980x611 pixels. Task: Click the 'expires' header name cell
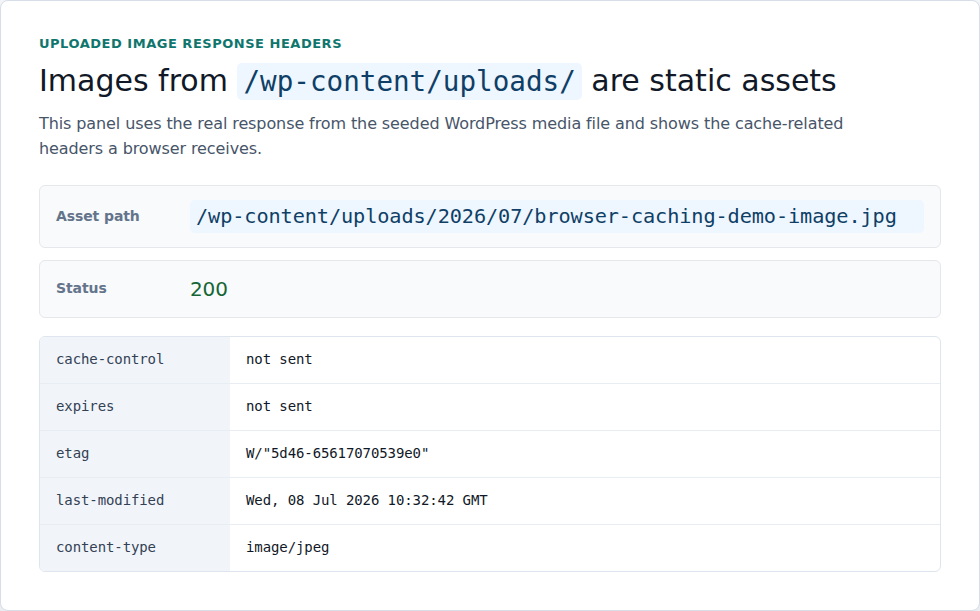[135, 407]
